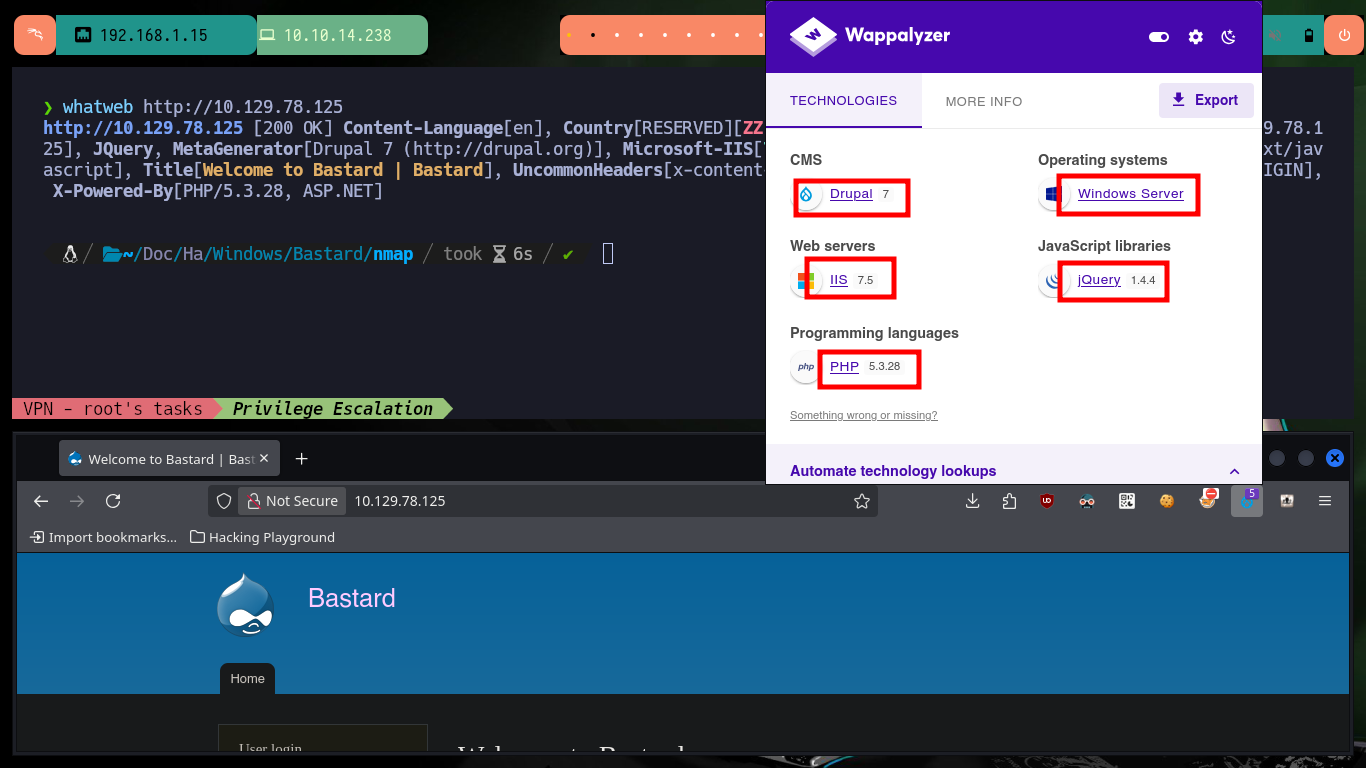Screen dimensions: 1366x768
Task: Open the extension icon with red blocked badge
Action: [x=1208, y=499]
